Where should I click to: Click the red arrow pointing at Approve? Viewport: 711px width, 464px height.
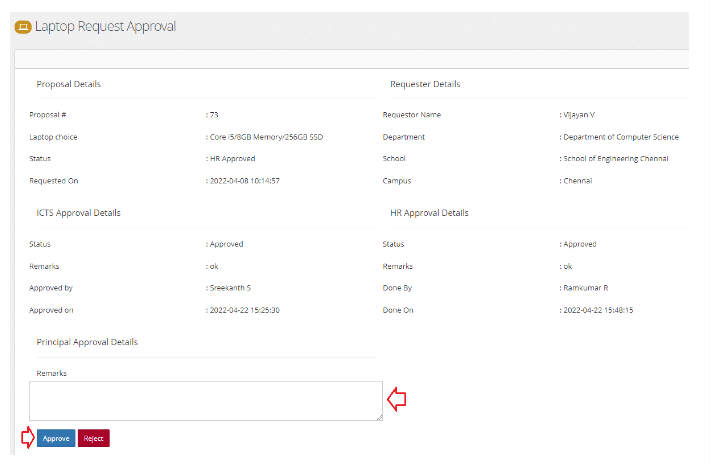(x=27, y=437)
